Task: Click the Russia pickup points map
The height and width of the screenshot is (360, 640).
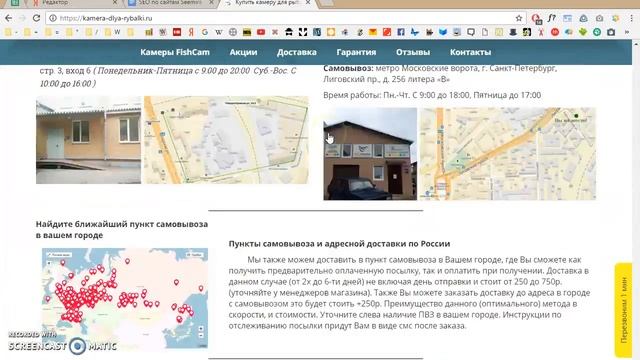Action: coord(124,298)
